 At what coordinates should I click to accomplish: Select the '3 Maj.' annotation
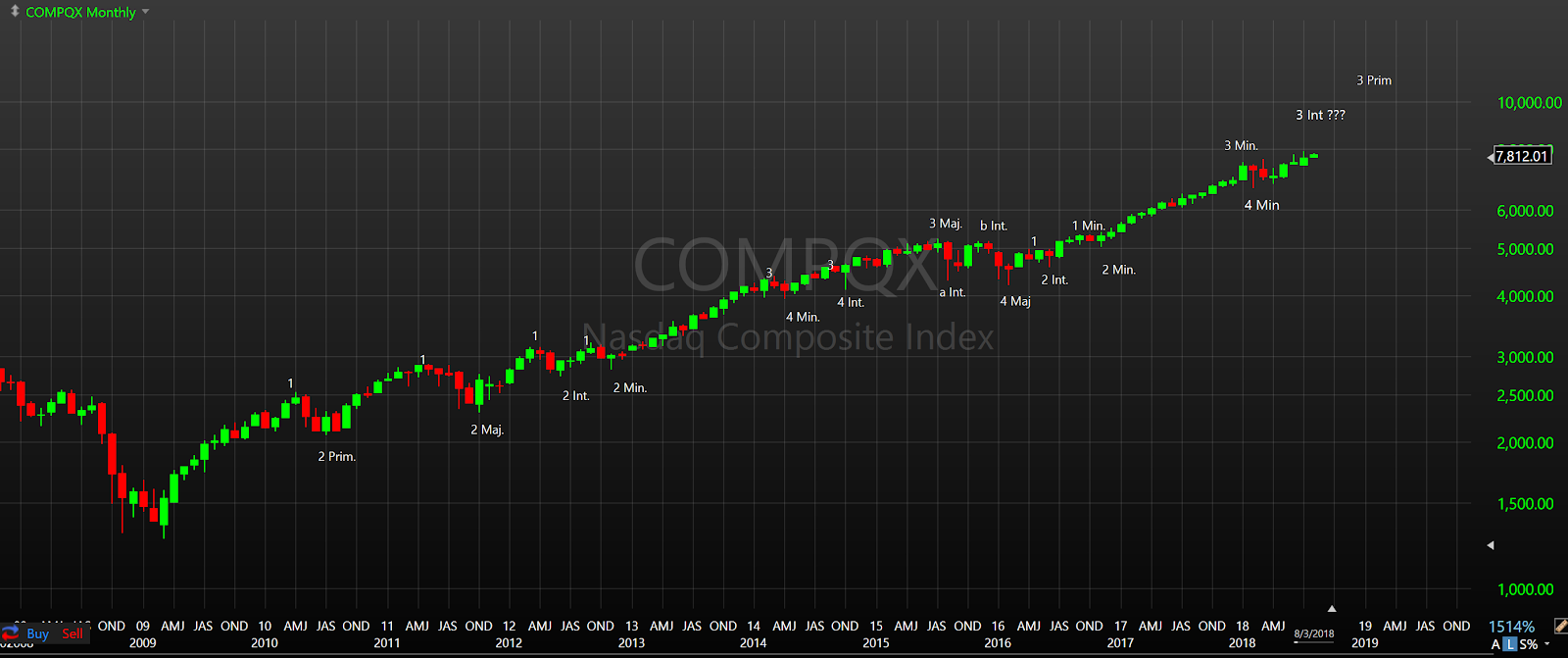(x=946, y=224)
